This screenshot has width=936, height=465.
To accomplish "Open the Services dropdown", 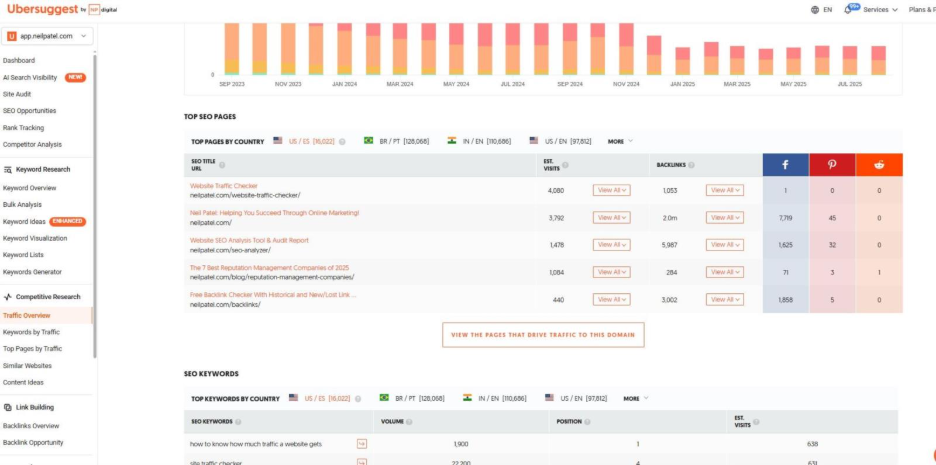I will point(880,10).
